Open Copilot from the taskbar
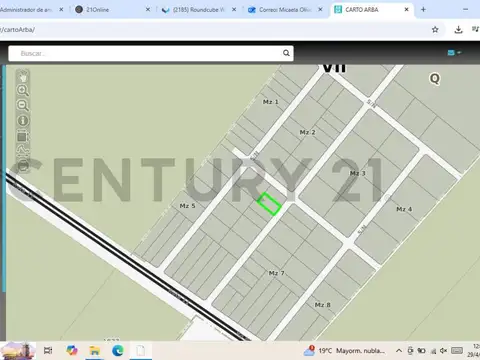Screen dimensions: 480x360 (x=72, y=350)
